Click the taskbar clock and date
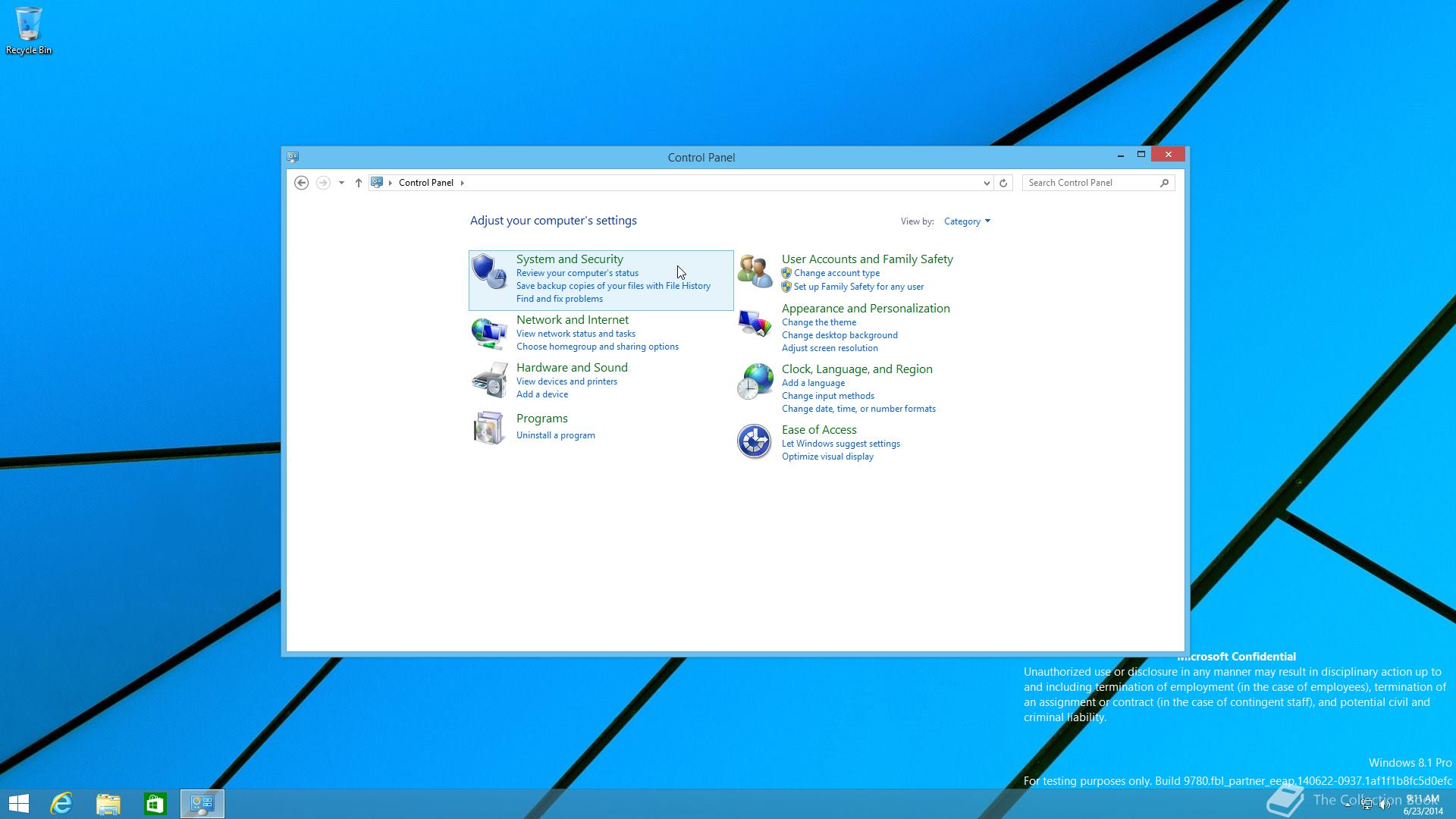Viewport: 1456px width, 819px height. tap(1423, 805)
